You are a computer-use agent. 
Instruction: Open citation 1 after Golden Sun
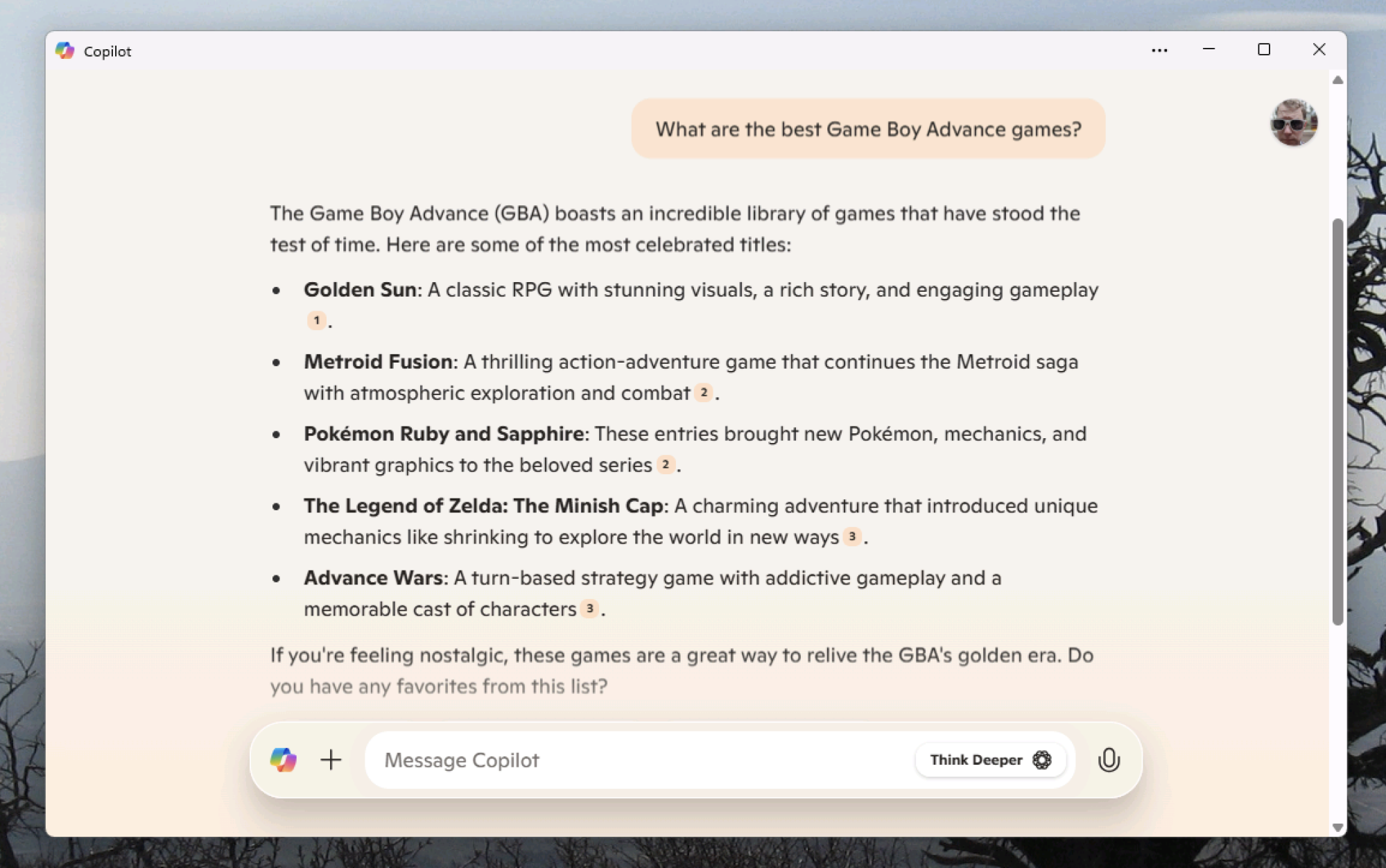click(316, 320)
